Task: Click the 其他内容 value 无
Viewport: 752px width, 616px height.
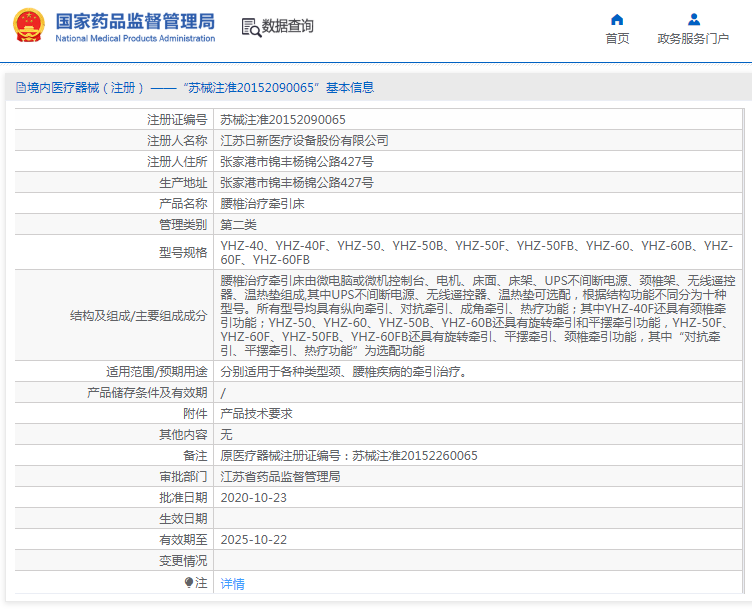Action: coord(226,435)
